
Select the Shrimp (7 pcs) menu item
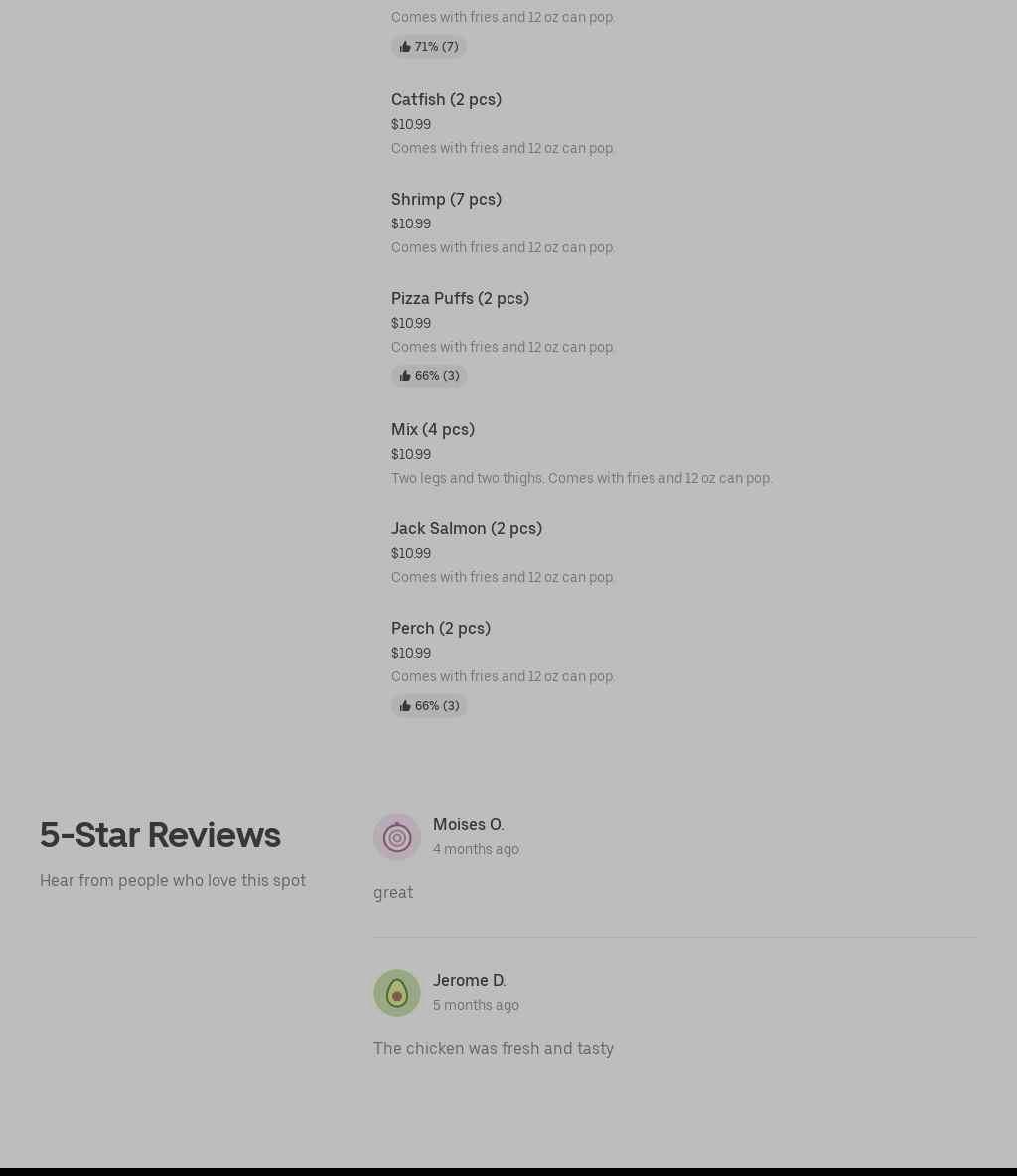pyautogui.click(x=446, y=199)
